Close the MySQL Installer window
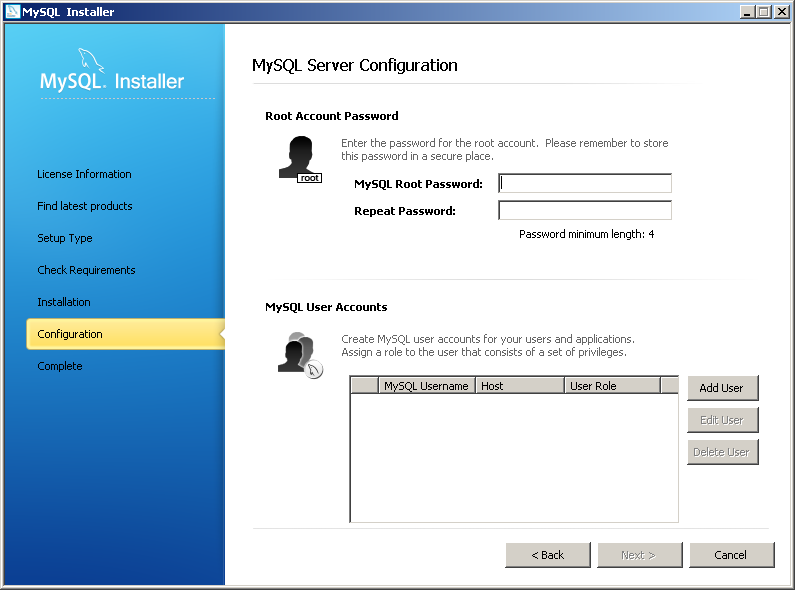Screen dimensions: 795x590 781,12
